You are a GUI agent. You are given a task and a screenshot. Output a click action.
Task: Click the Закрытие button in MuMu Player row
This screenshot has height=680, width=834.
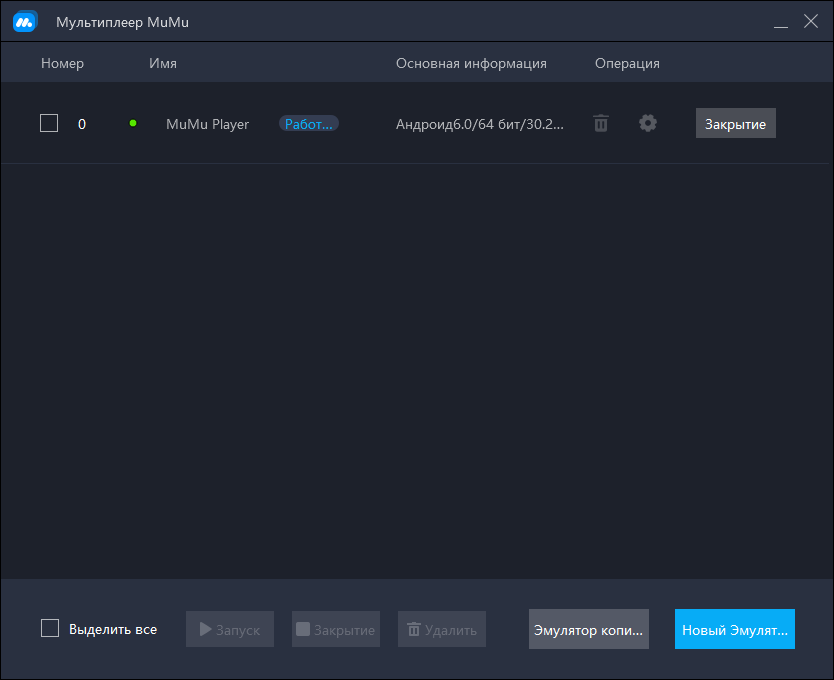pyautogui.click(x=736, y=123)
